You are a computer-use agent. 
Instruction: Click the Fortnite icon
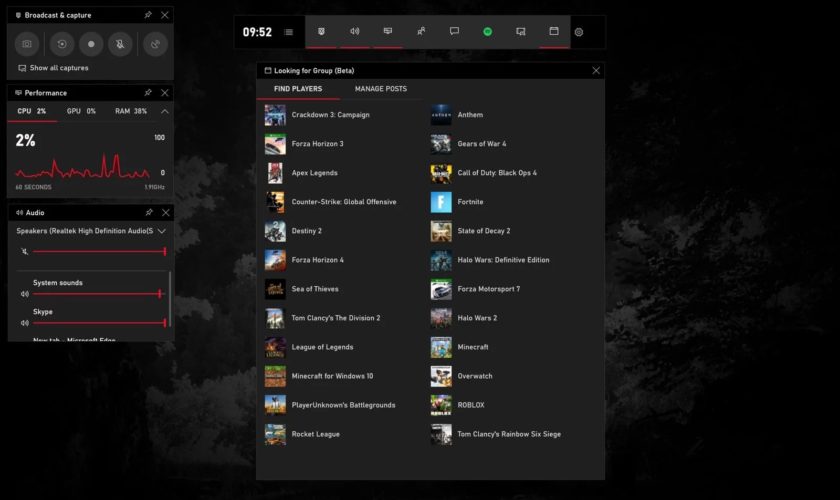pos(441,202)
